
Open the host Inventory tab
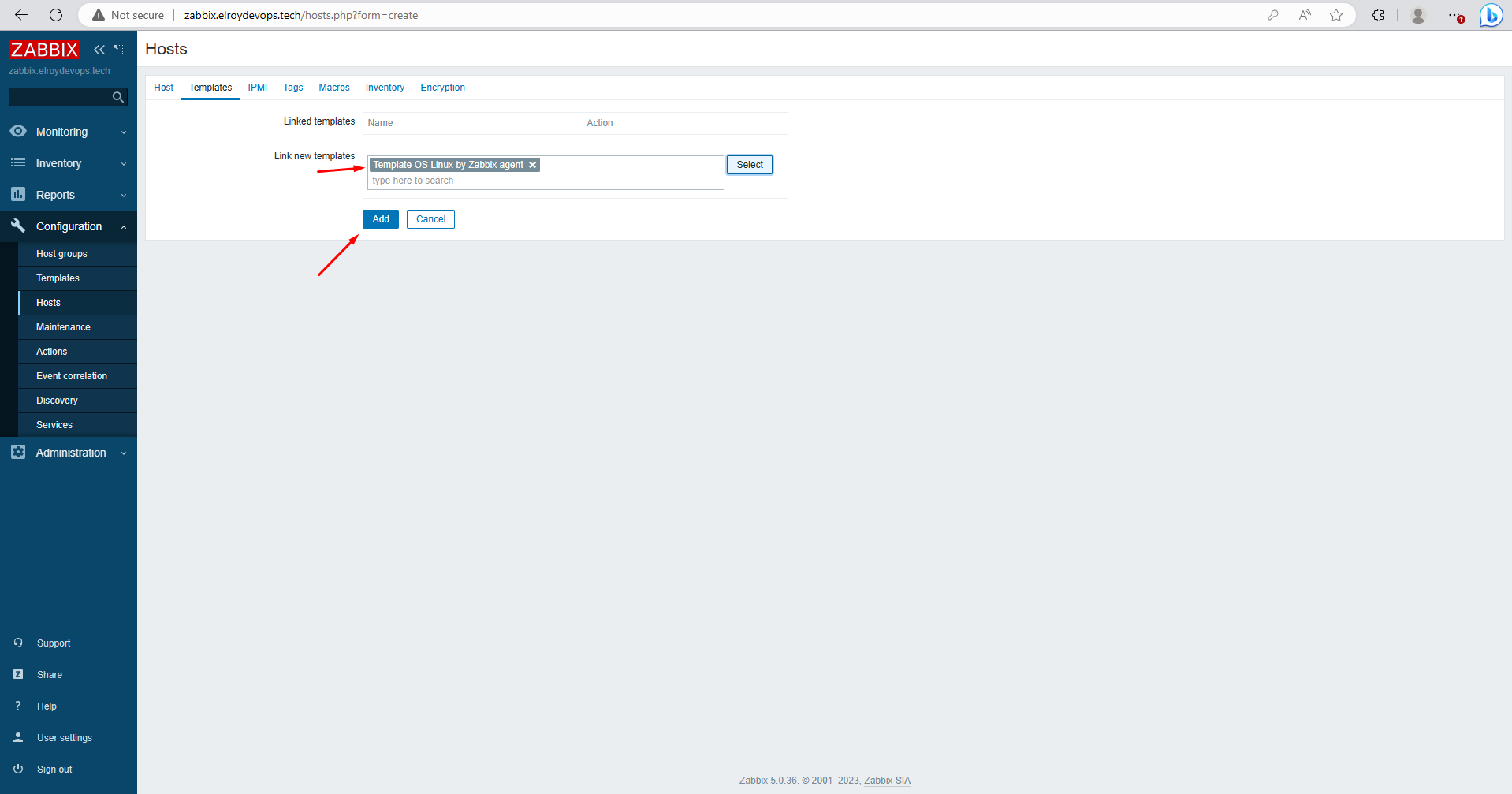pos(385,88)
